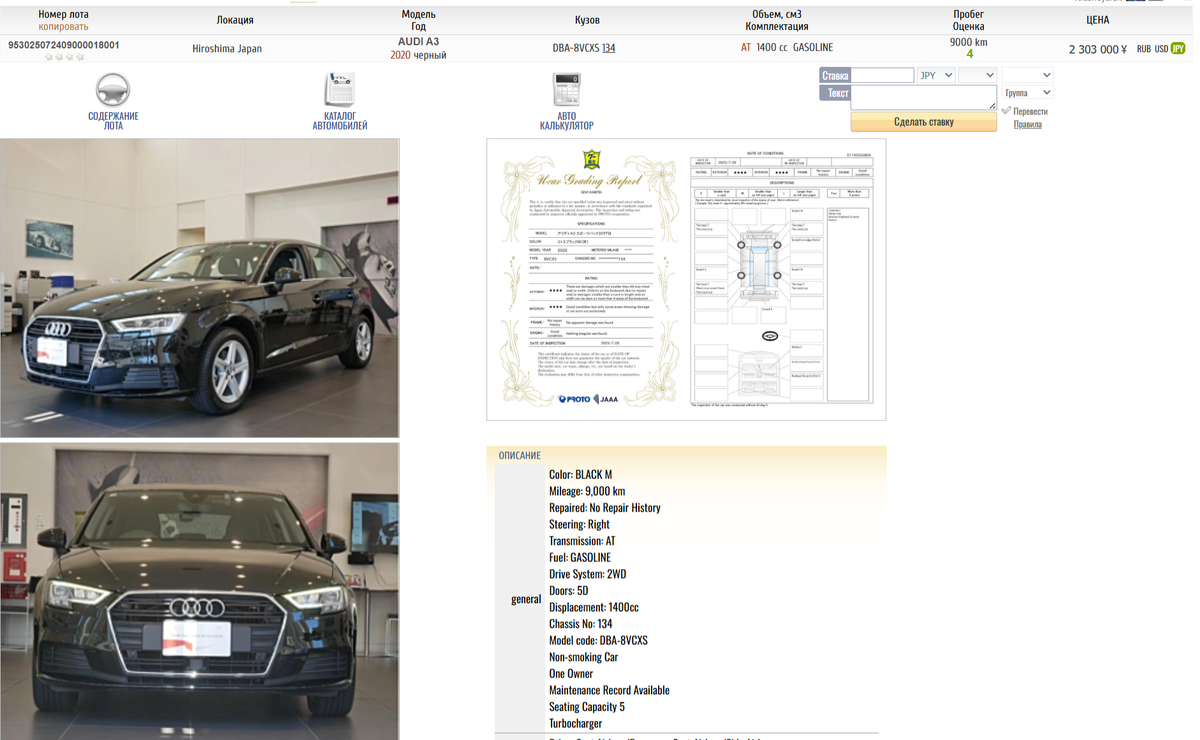Click the 'Содержание лота' label
Viewport: 1200px width, 740px height.
113,121
